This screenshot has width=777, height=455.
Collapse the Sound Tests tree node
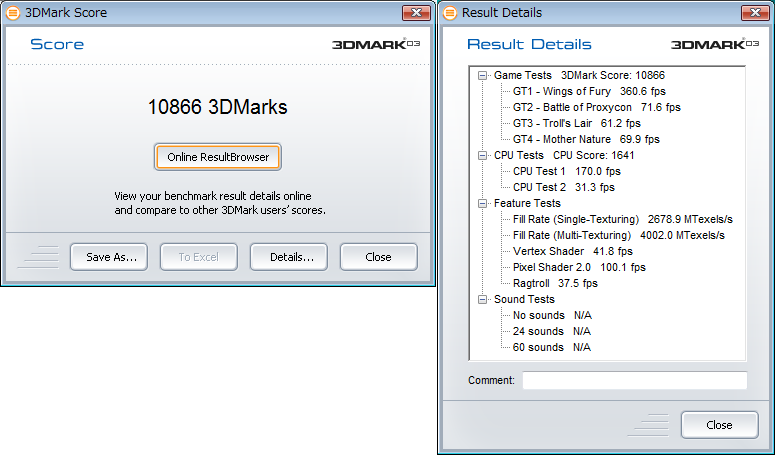coord(483,299)
